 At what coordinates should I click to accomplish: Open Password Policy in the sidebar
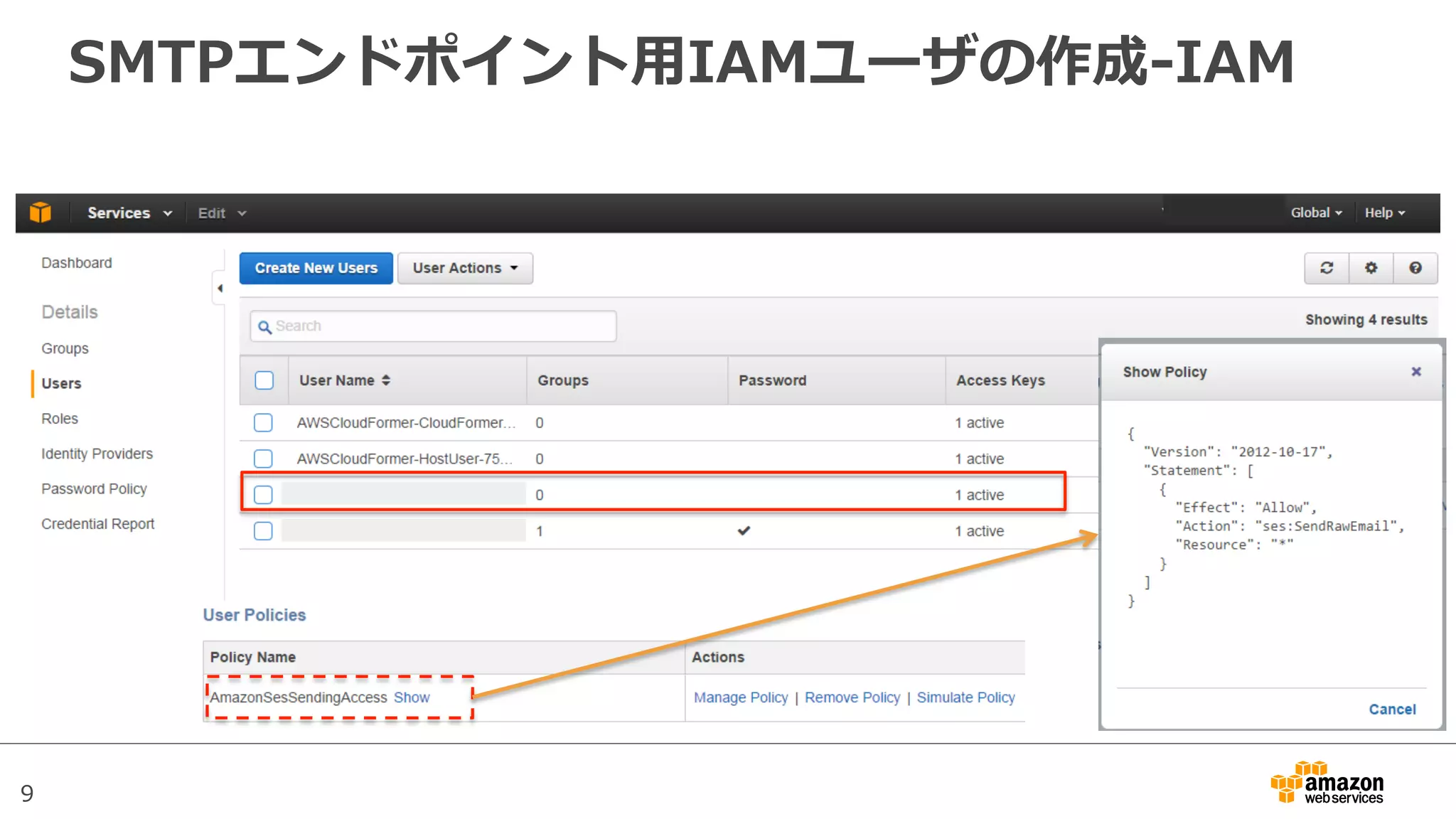point(94,488)
